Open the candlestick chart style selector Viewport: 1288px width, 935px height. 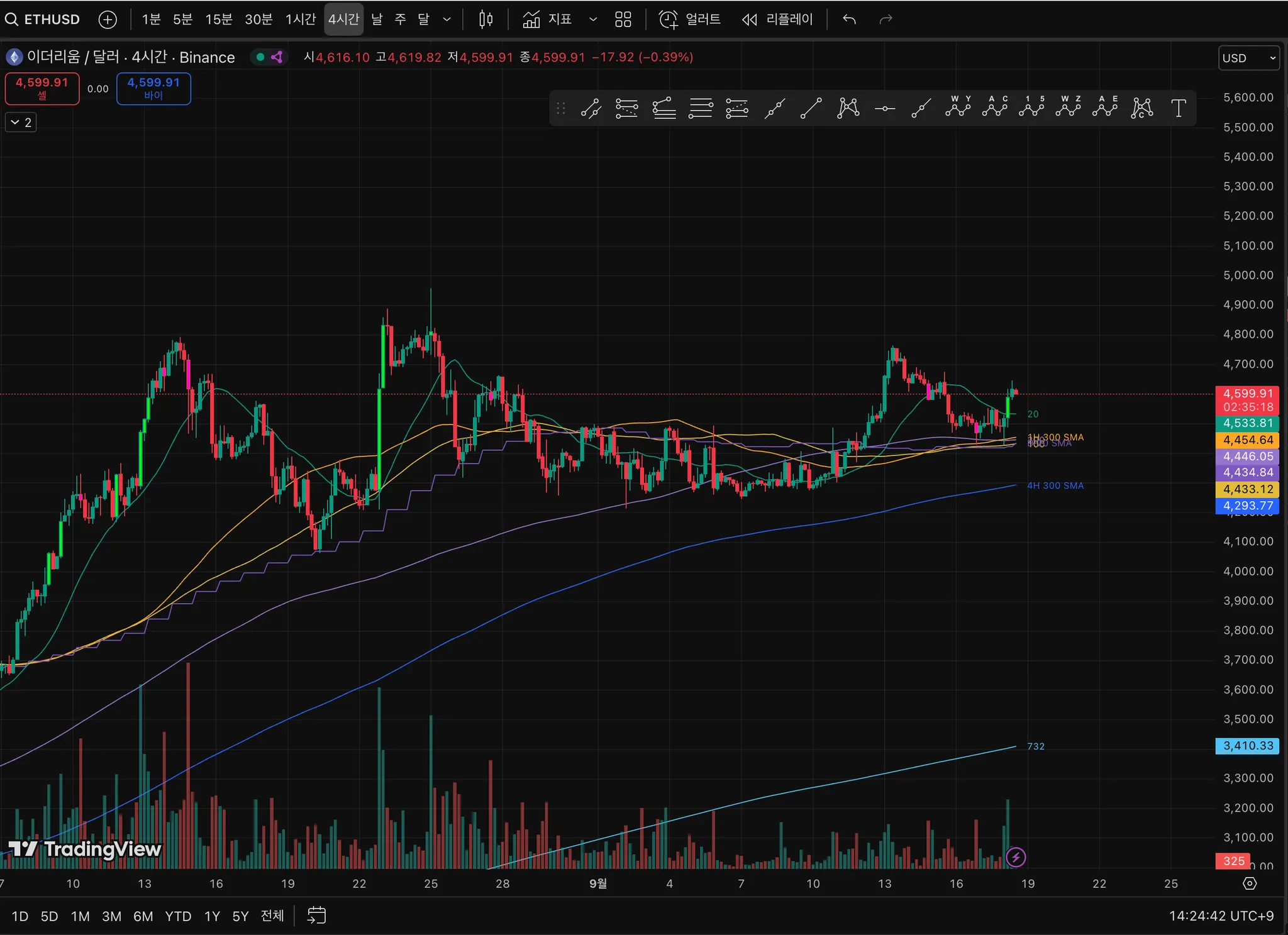[x=486, y=19]
